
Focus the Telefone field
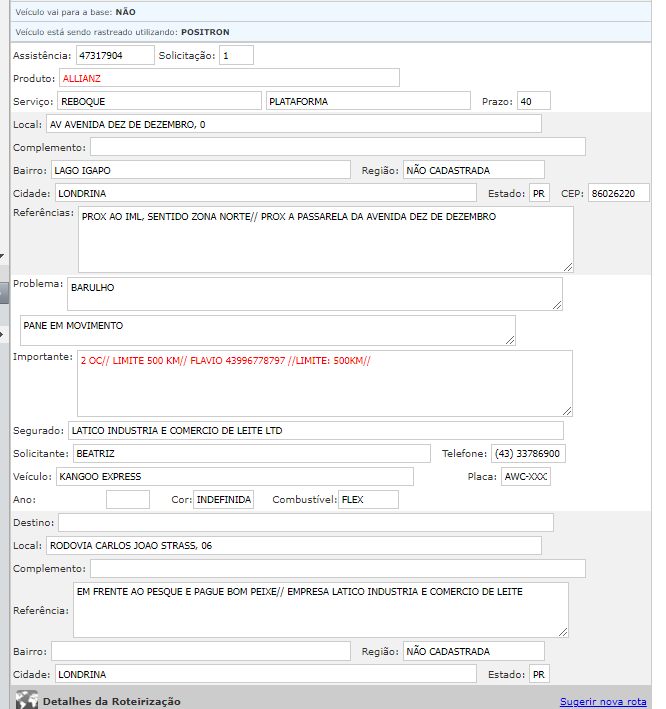click(x=528, y=454)
